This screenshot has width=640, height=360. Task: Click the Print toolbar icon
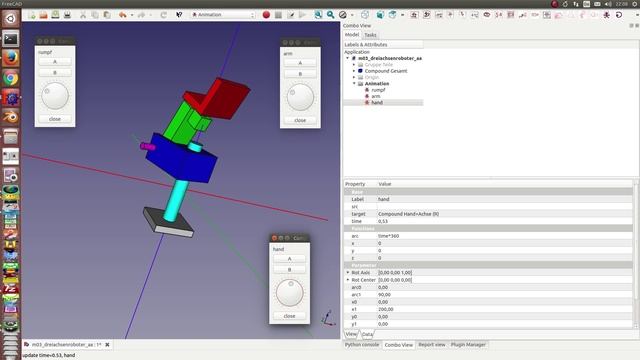click(x=67, y=15)
